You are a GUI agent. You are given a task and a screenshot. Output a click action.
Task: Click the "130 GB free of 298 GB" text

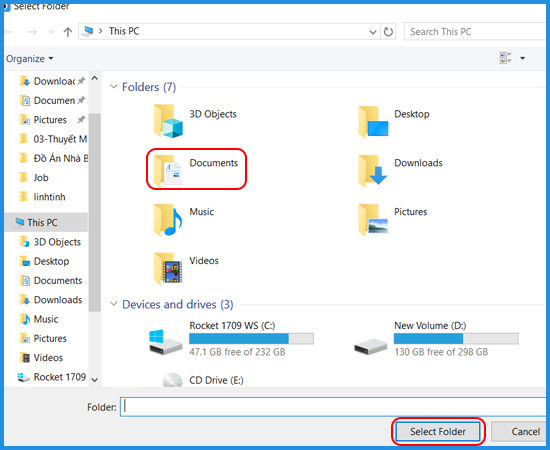(x=441, y=352)
